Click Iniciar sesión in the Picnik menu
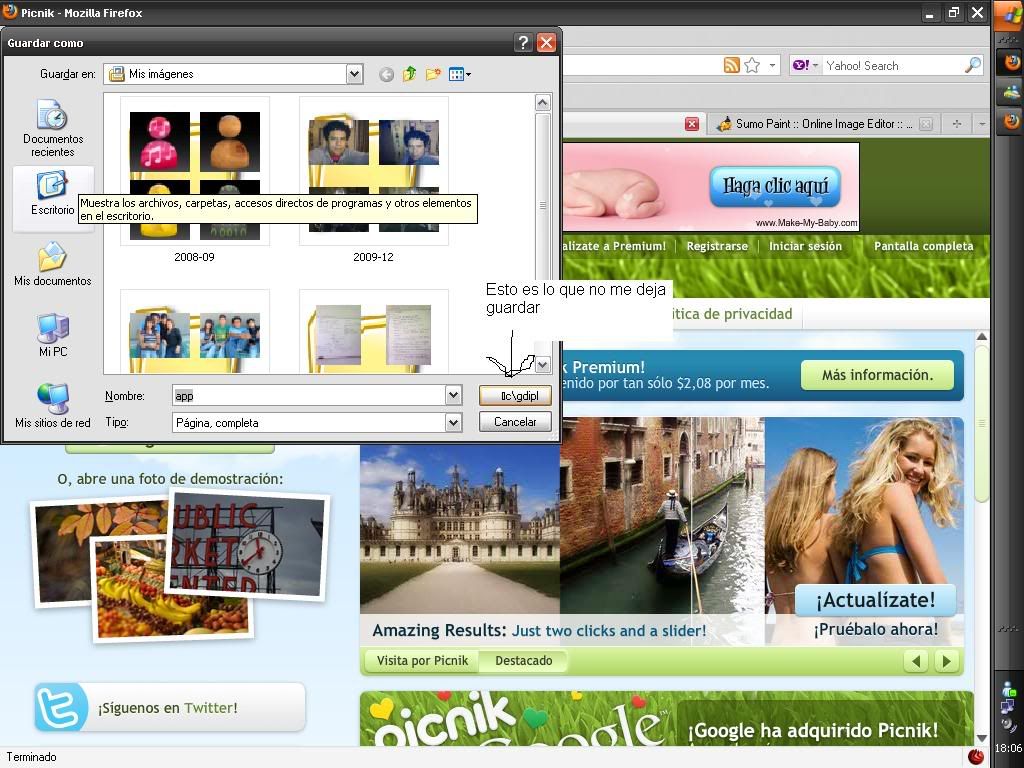Image resolution: width=1024 pixels, height=768 pixels. click(x=805, y=246)
